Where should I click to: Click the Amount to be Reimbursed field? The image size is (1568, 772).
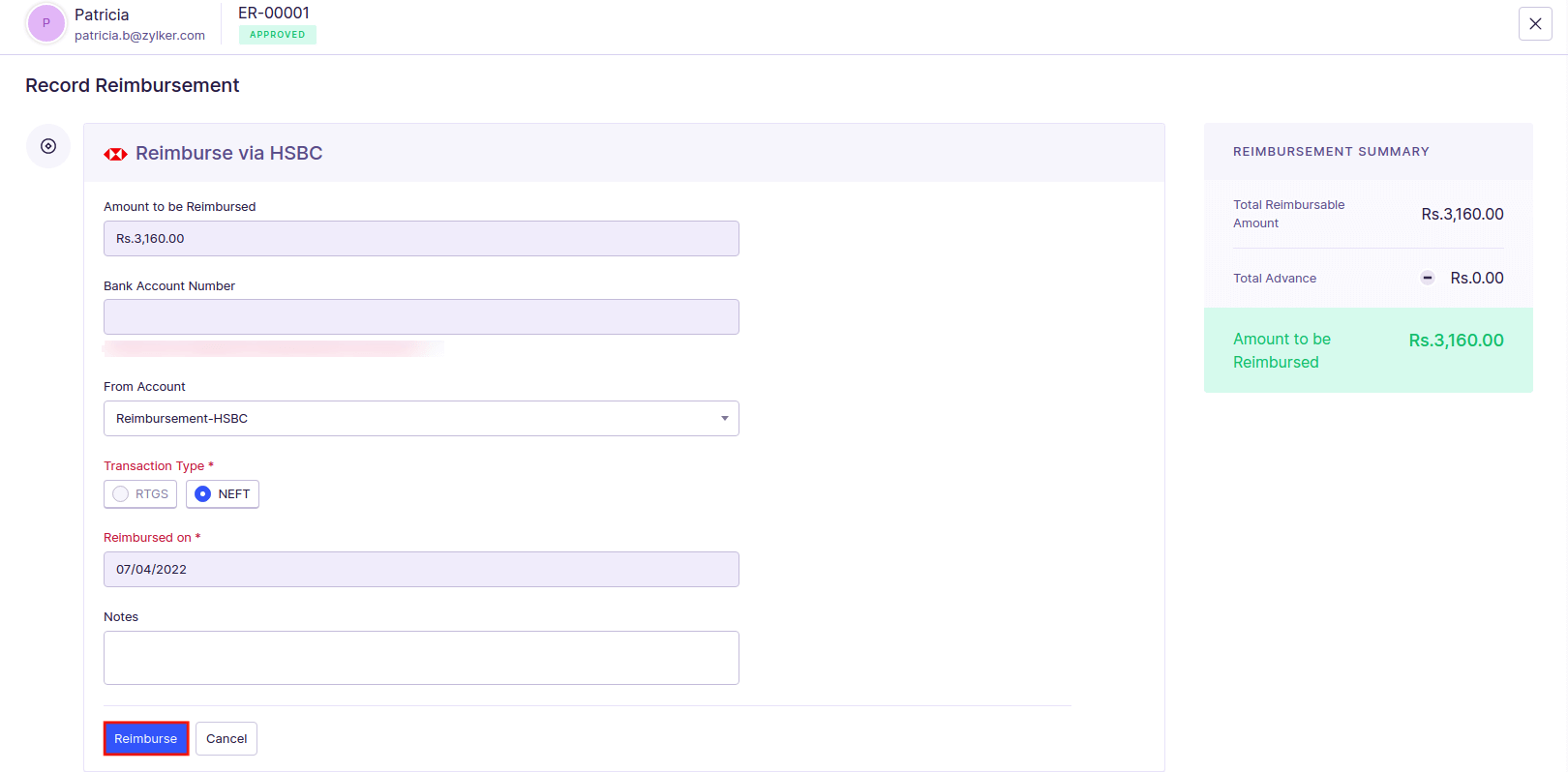click(421, 239)
